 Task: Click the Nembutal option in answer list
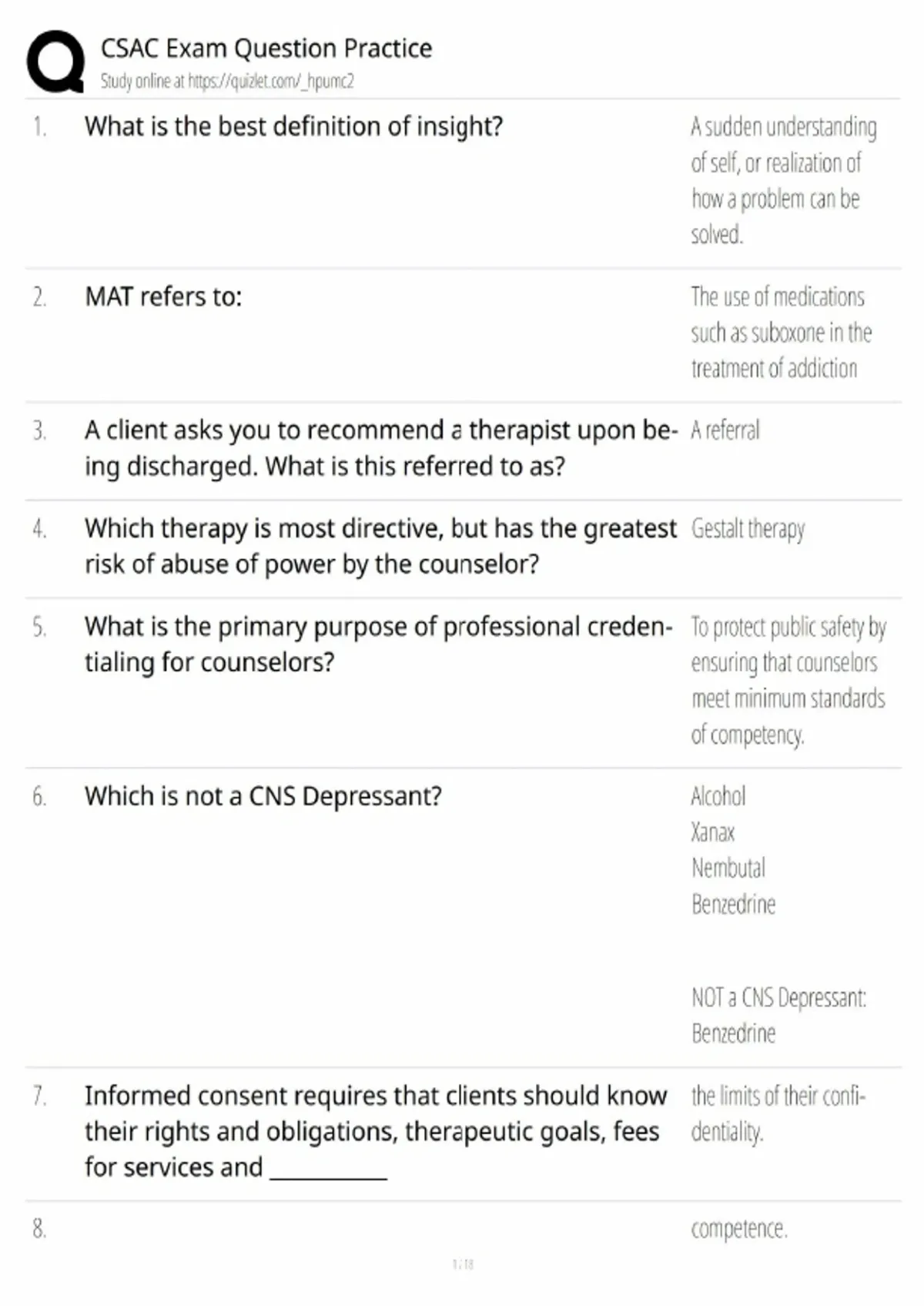pos(728,868)
